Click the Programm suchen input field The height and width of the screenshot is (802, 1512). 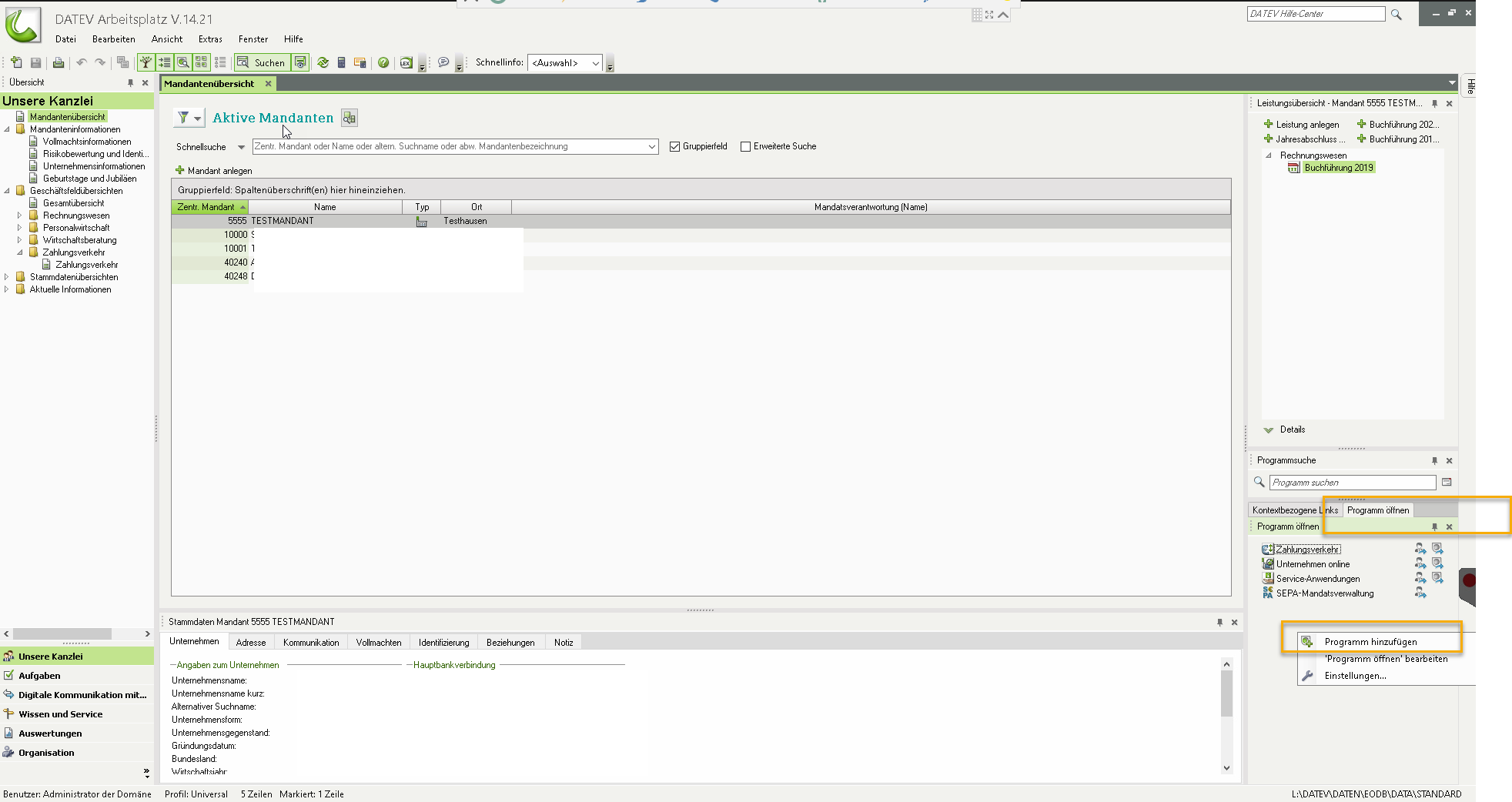tap(1352, 483)
